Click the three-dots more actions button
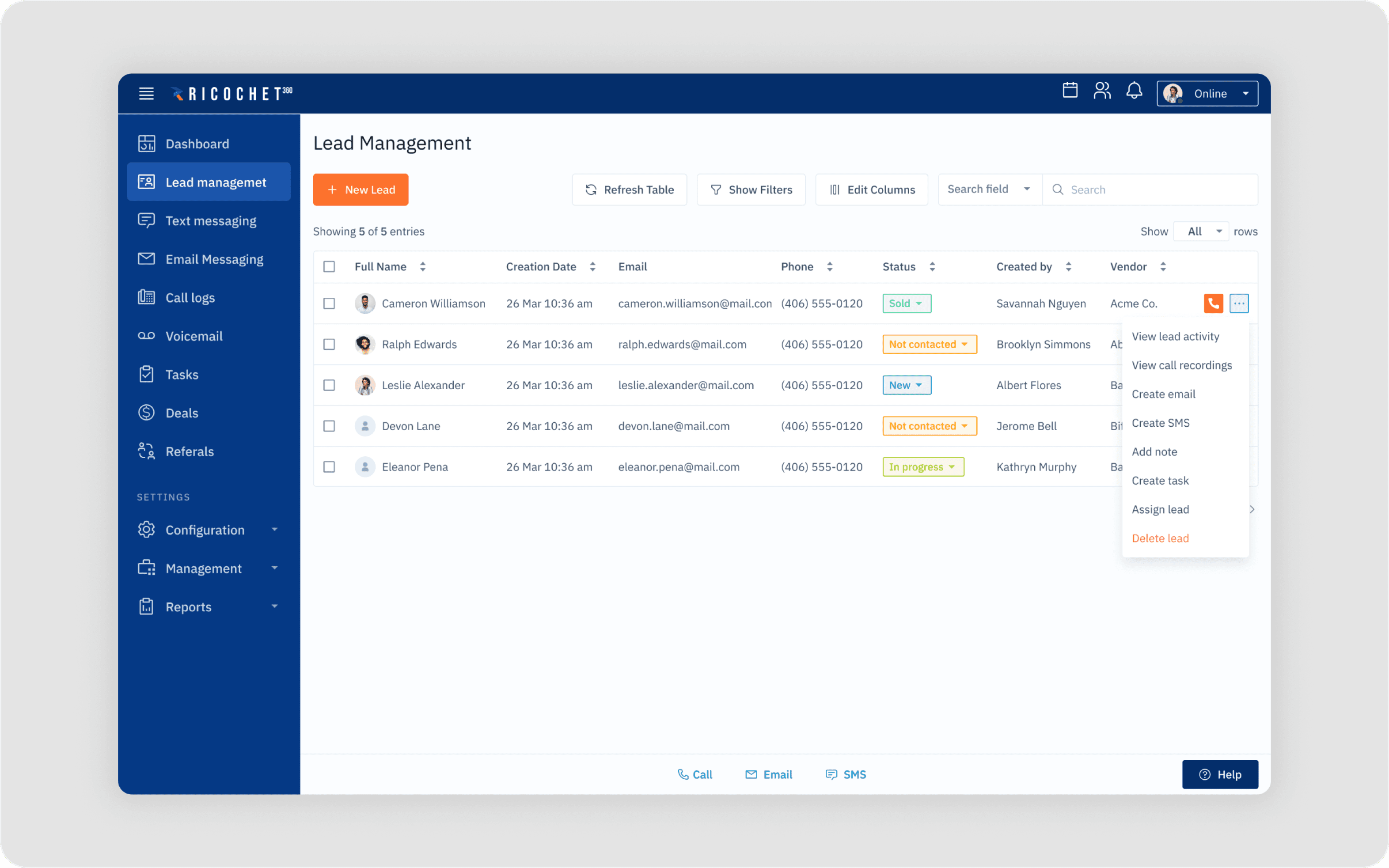 click(1239, 303)
